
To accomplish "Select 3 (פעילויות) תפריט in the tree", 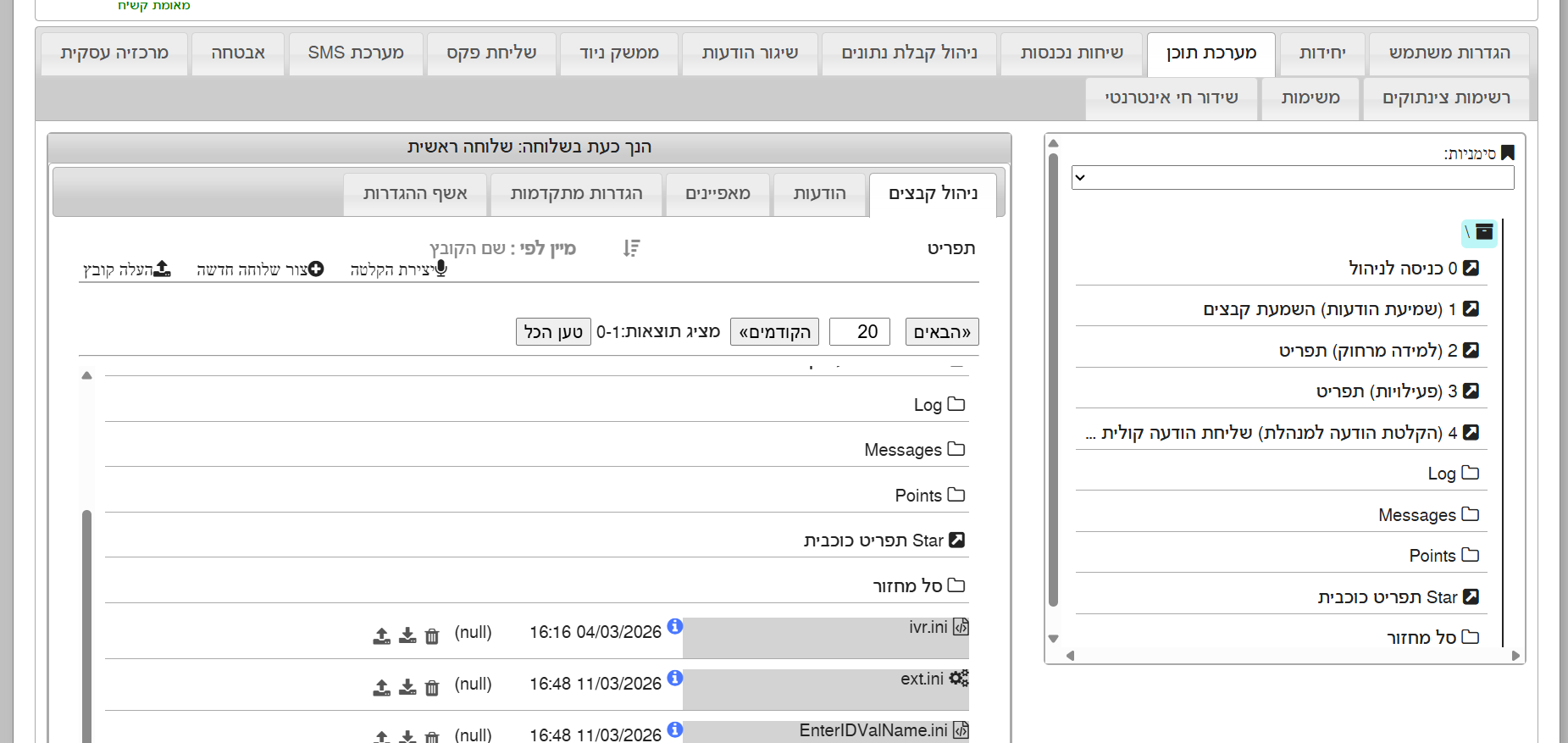I will 1397,391.
